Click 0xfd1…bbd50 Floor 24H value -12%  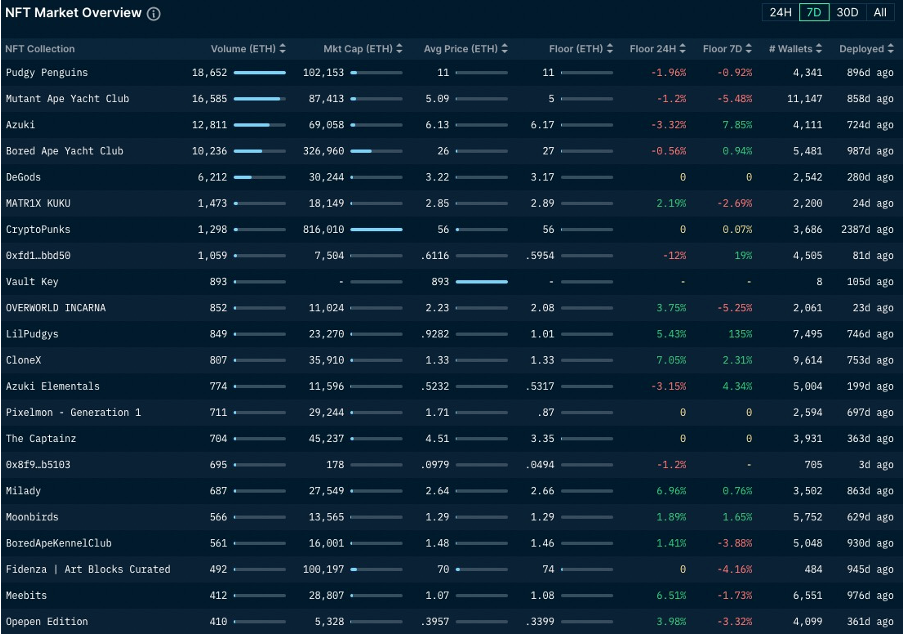click(x=675, y=255)
